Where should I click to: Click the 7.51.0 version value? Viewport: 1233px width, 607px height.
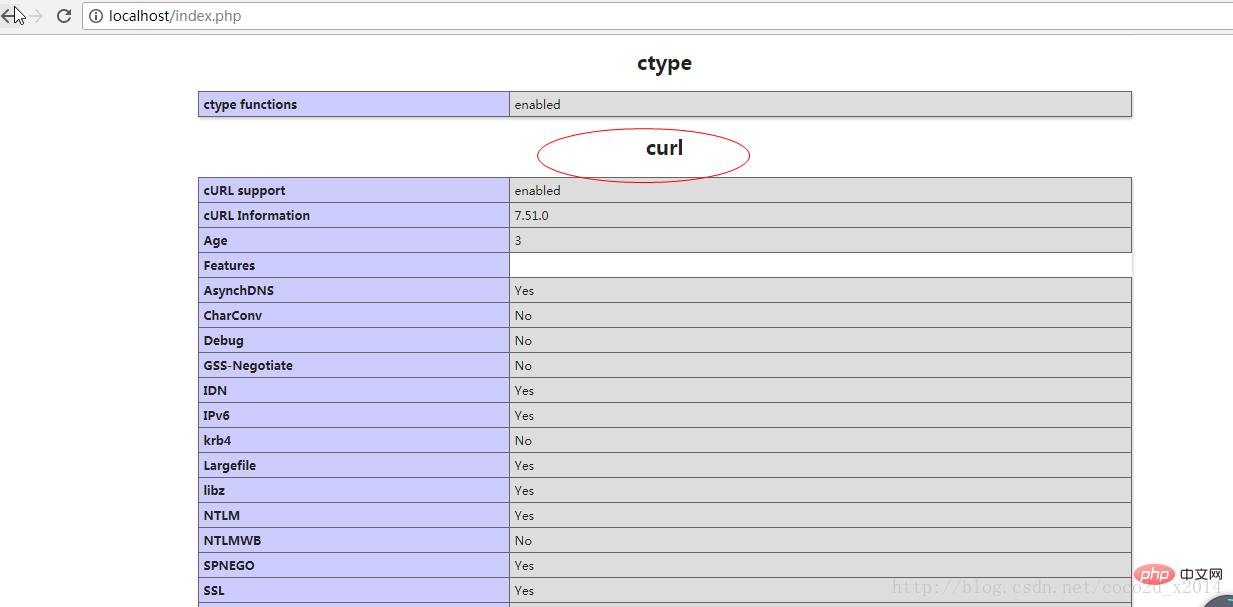[x=531, y=215]
